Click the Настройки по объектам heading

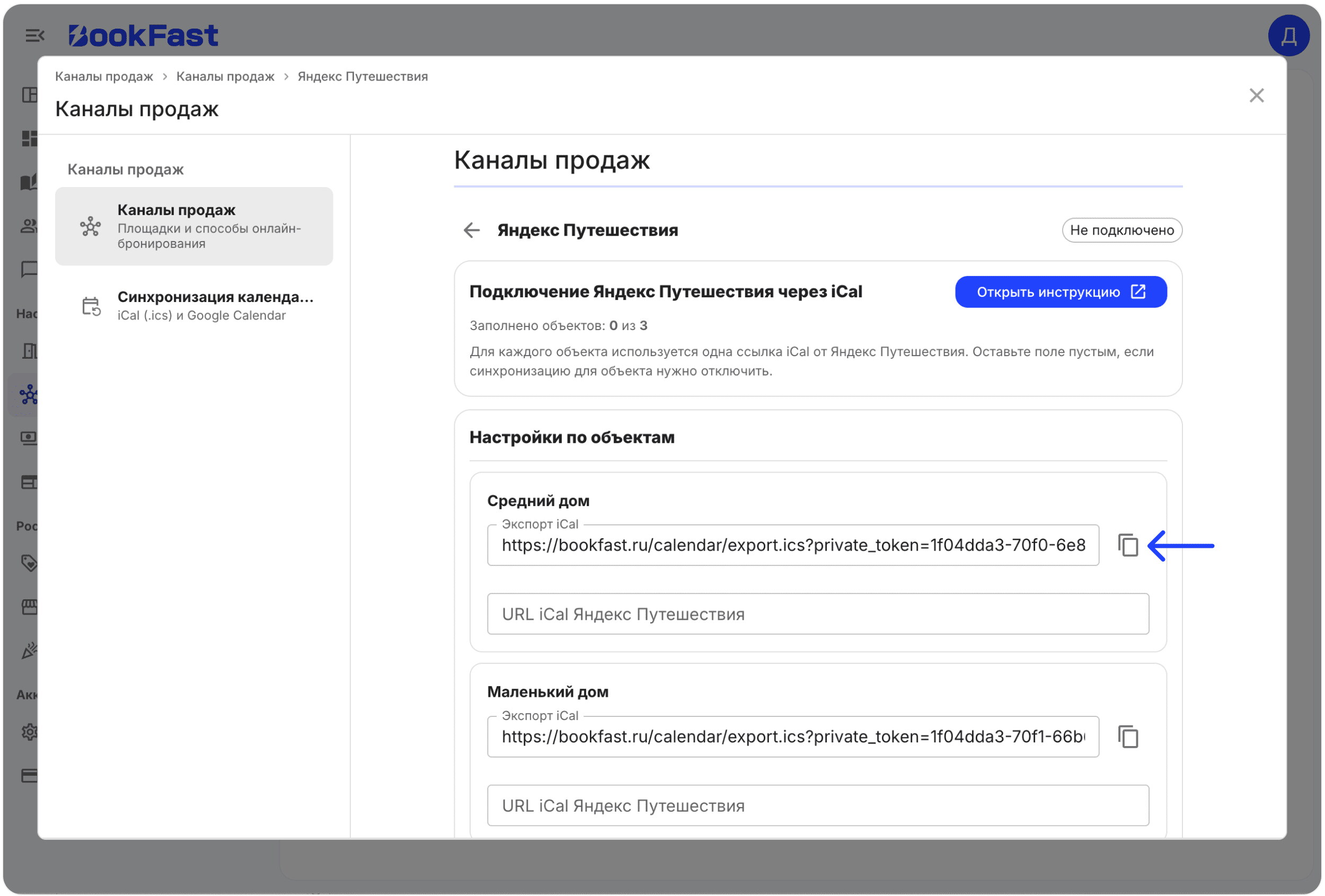572,437
